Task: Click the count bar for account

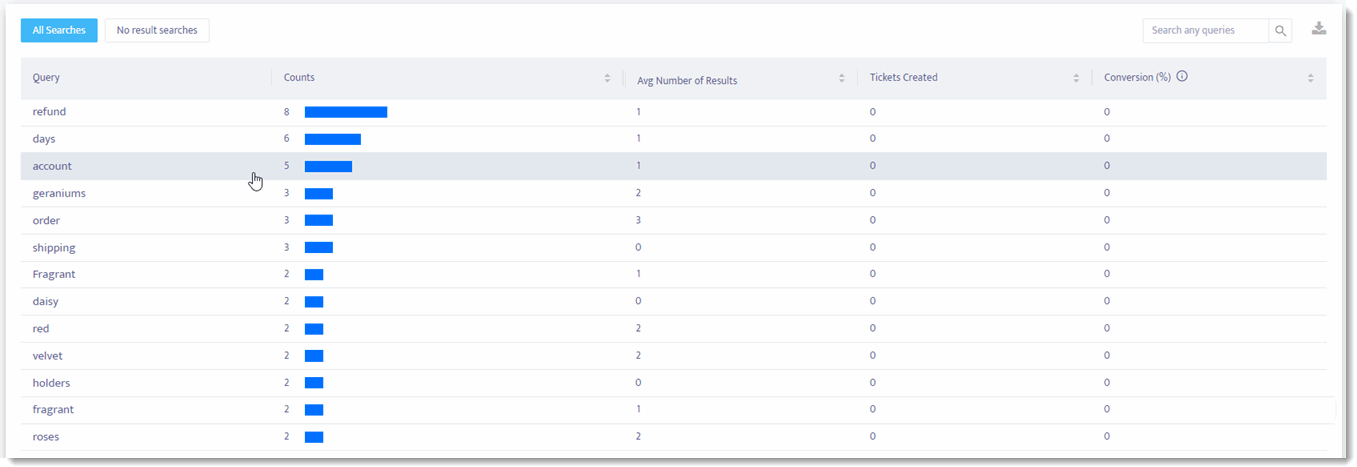Action: point(328,166)
